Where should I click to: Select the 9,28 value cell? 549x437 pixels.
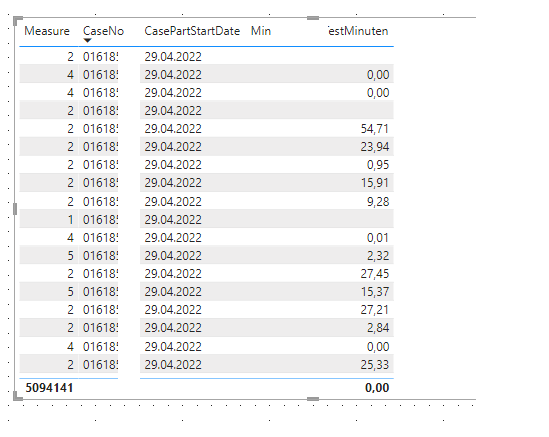(378, 202)
